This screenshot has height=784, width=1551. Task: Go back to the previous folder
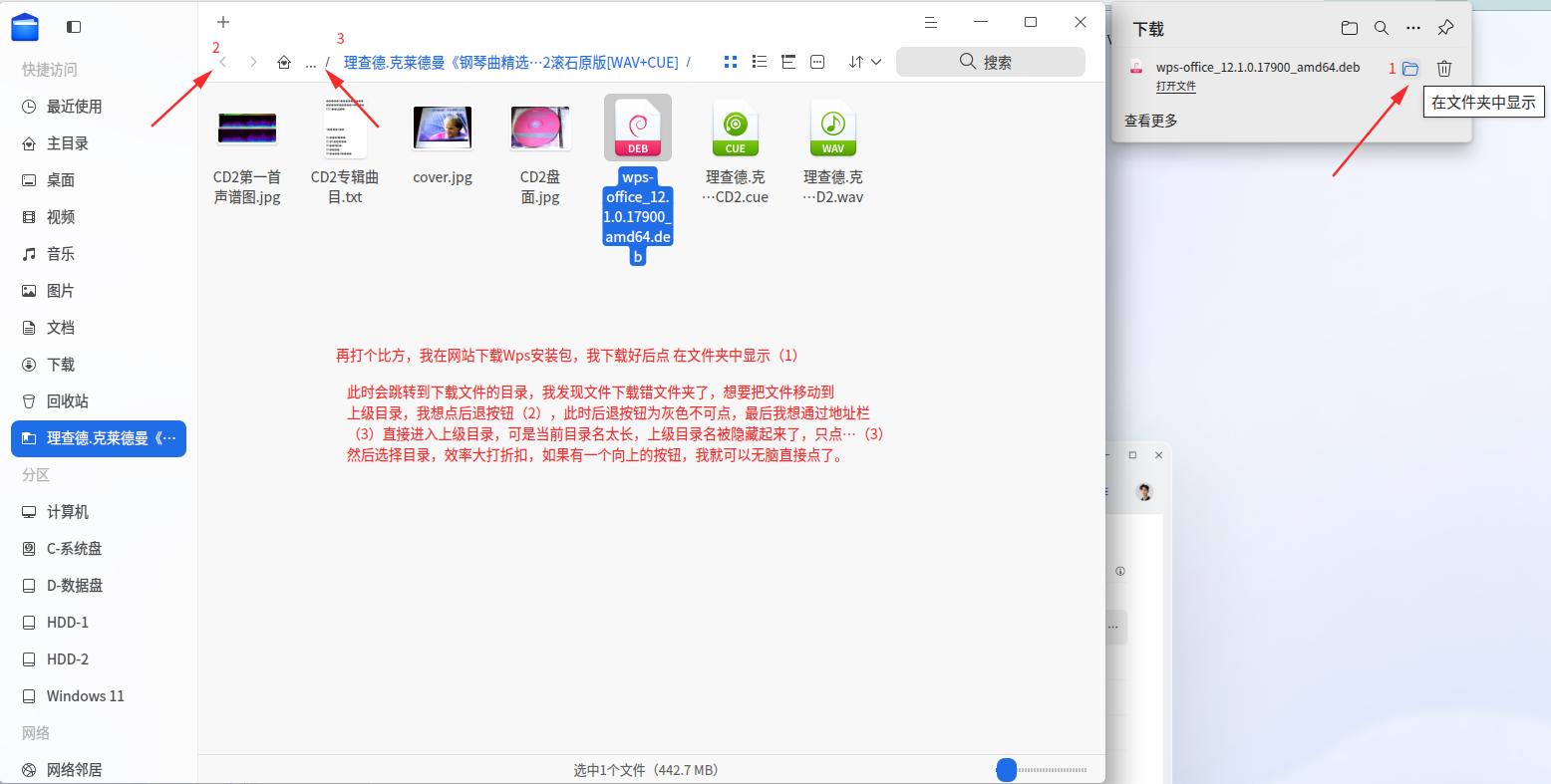223,62
